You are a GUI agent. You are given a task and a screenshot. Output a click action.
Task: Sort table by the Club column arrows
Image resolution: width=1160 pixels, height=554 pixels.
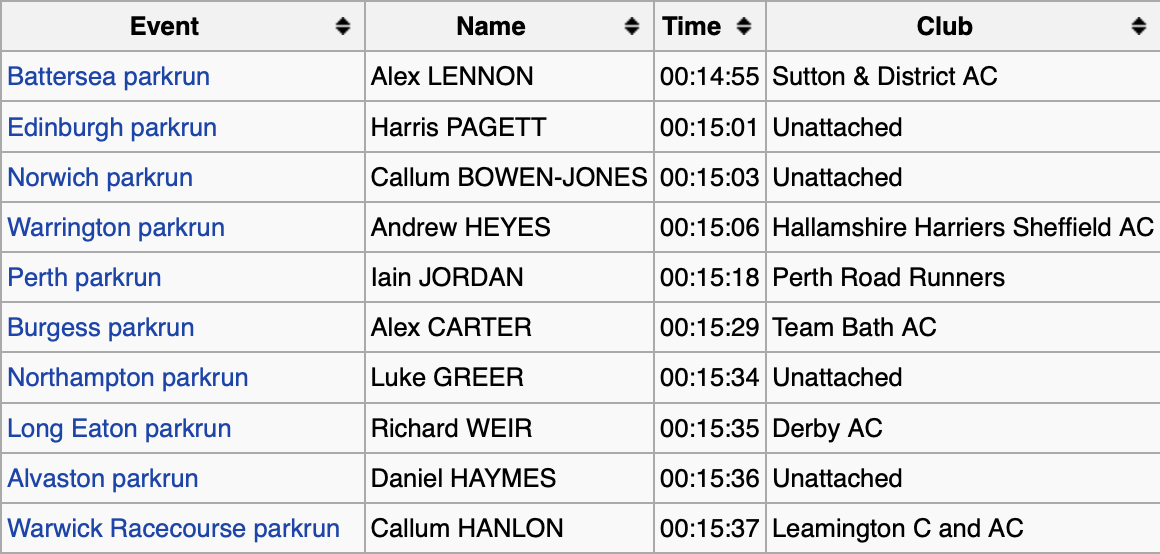point(1139,27)
